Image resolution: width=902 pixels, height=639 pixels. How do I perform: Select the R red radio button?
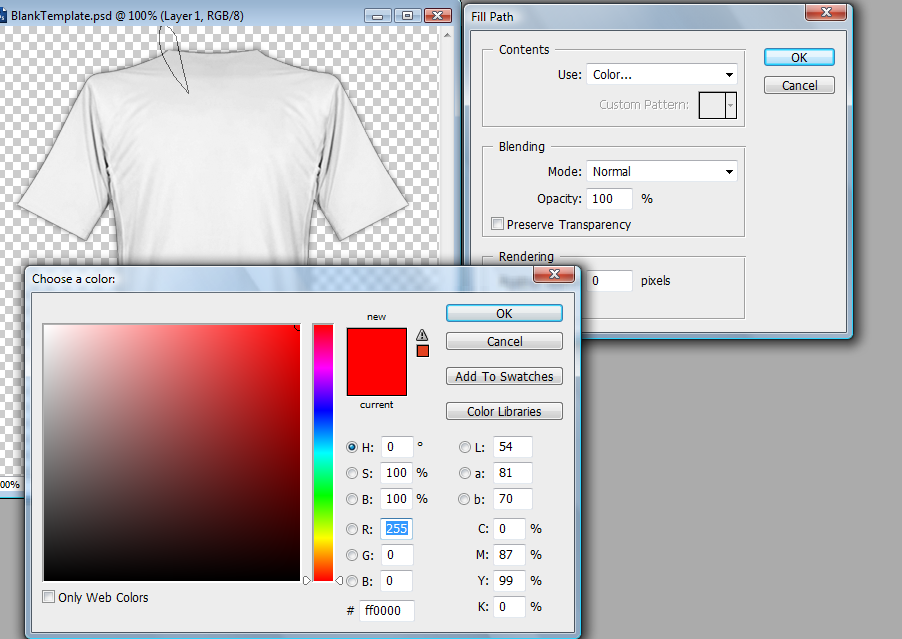tap(352, 529)
